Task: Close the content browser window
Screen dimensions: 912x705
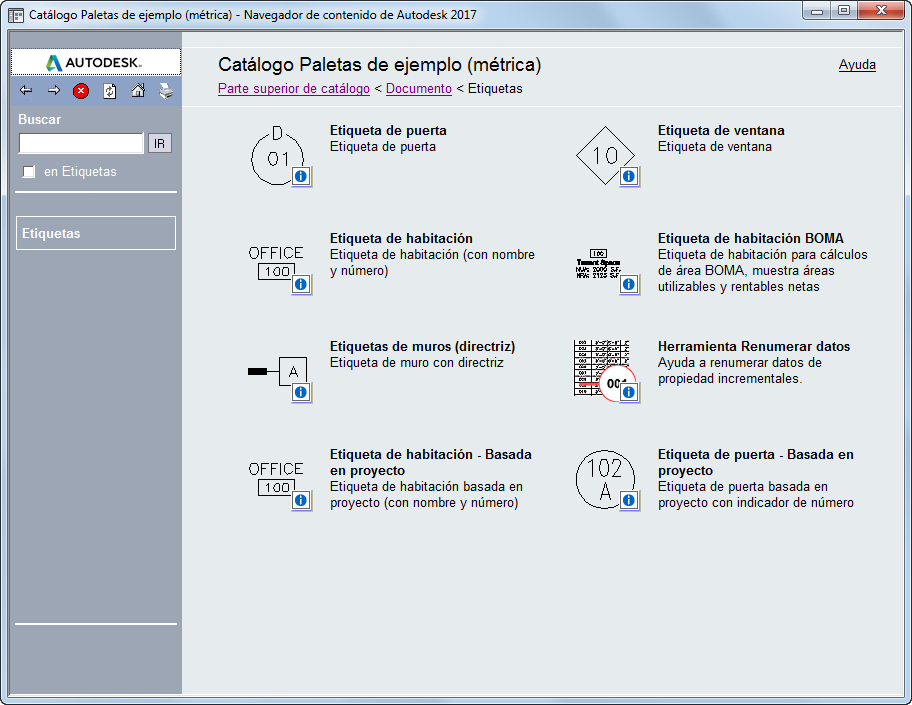Action: pos(882,11)
